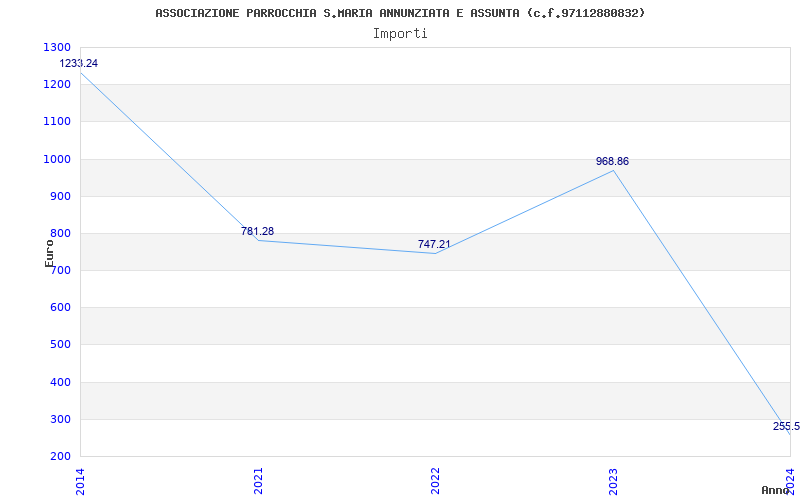Click the Anno x-axis title
This screenshot has width=800, height=500.
(x=776, y=490)
